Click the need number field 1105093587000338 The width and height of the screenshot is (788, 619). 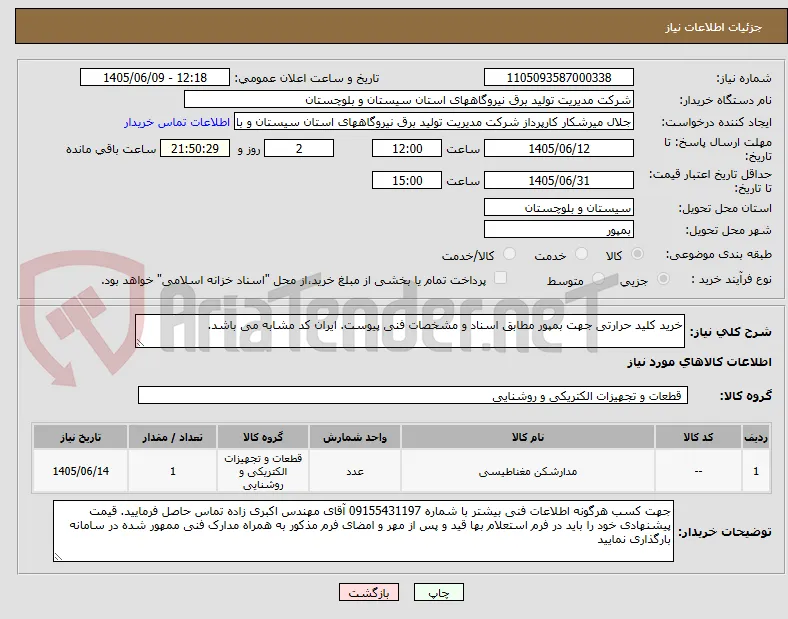[x=558, y=78]
